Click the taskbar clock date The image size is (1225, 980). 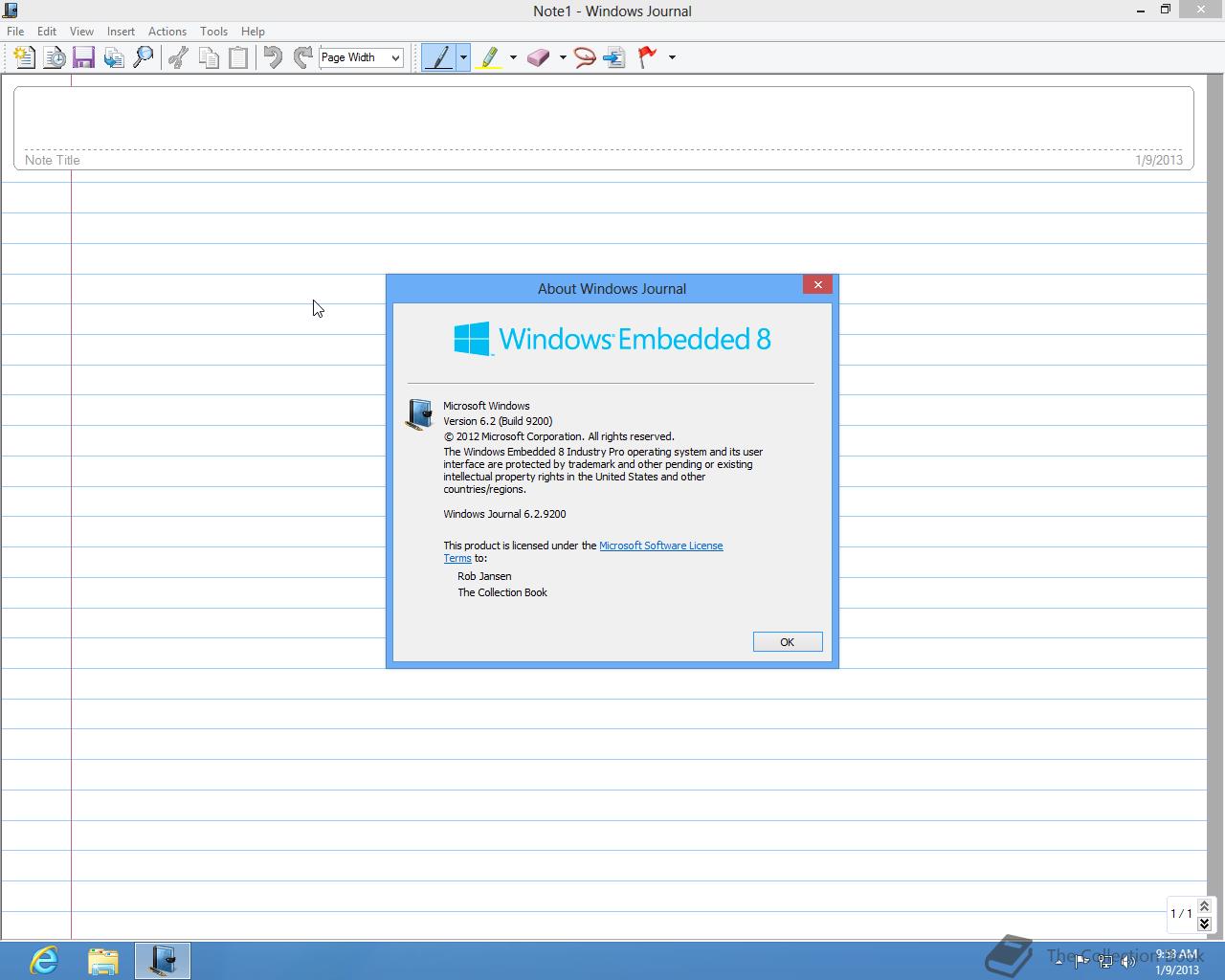(x=1176, y=969)
